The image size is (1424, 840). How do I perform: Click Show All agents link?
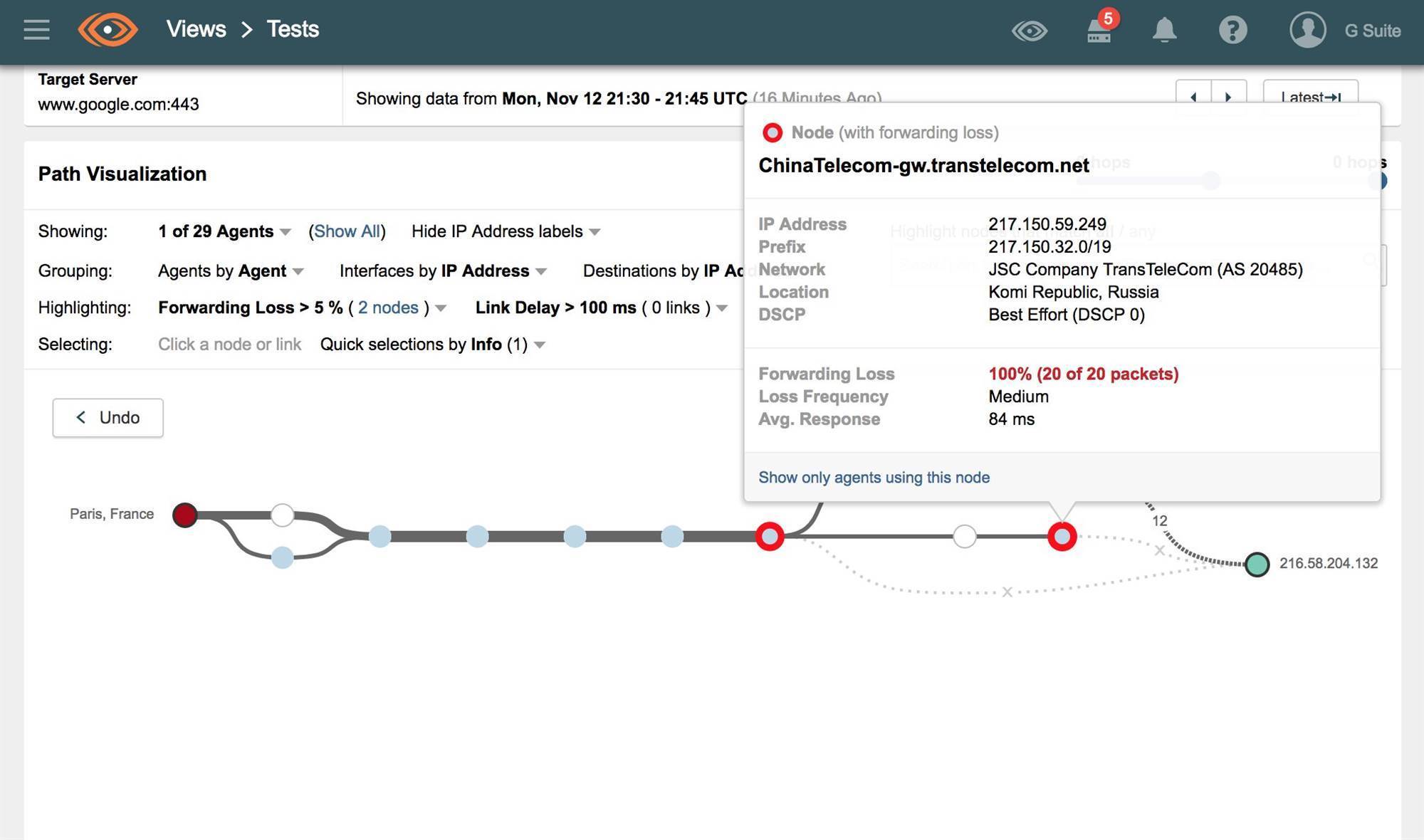pyautogui.click(x=348, y=231)
